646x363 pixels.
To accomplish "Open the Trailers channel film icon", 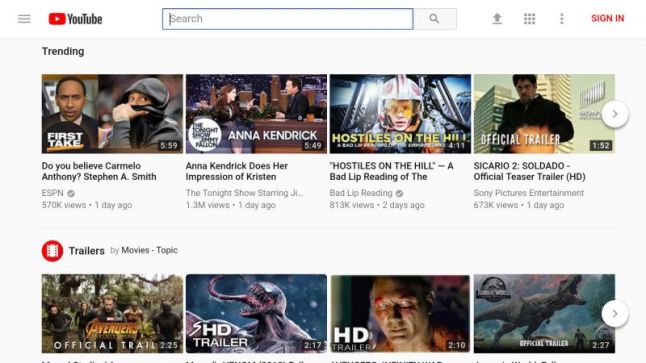I will (x=52, y=251).
